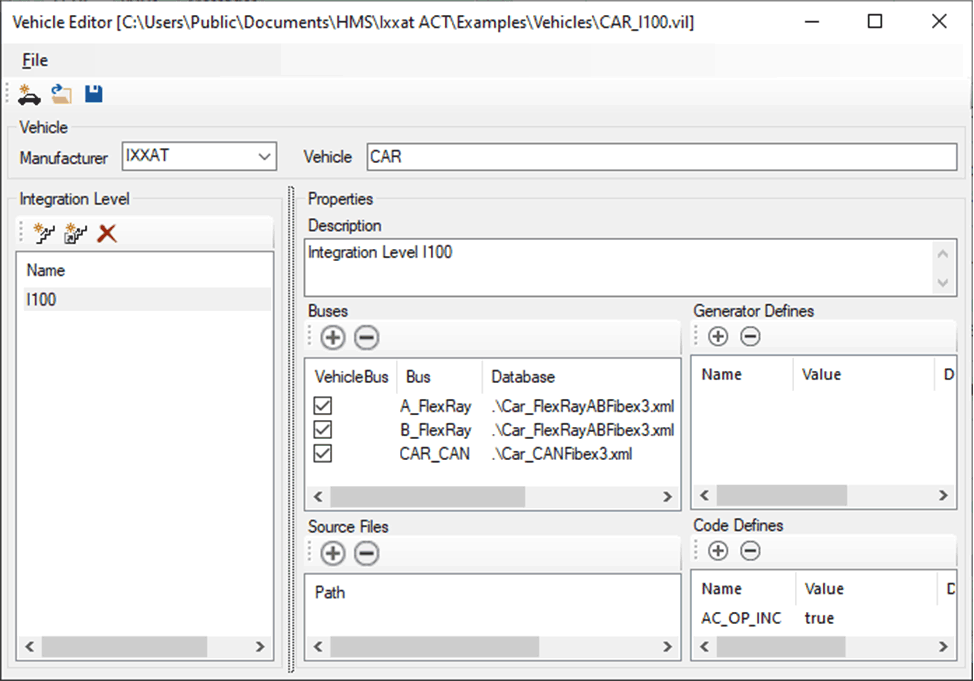
Task: Remove a Code Define with minus button
Action: coord(750,551)
